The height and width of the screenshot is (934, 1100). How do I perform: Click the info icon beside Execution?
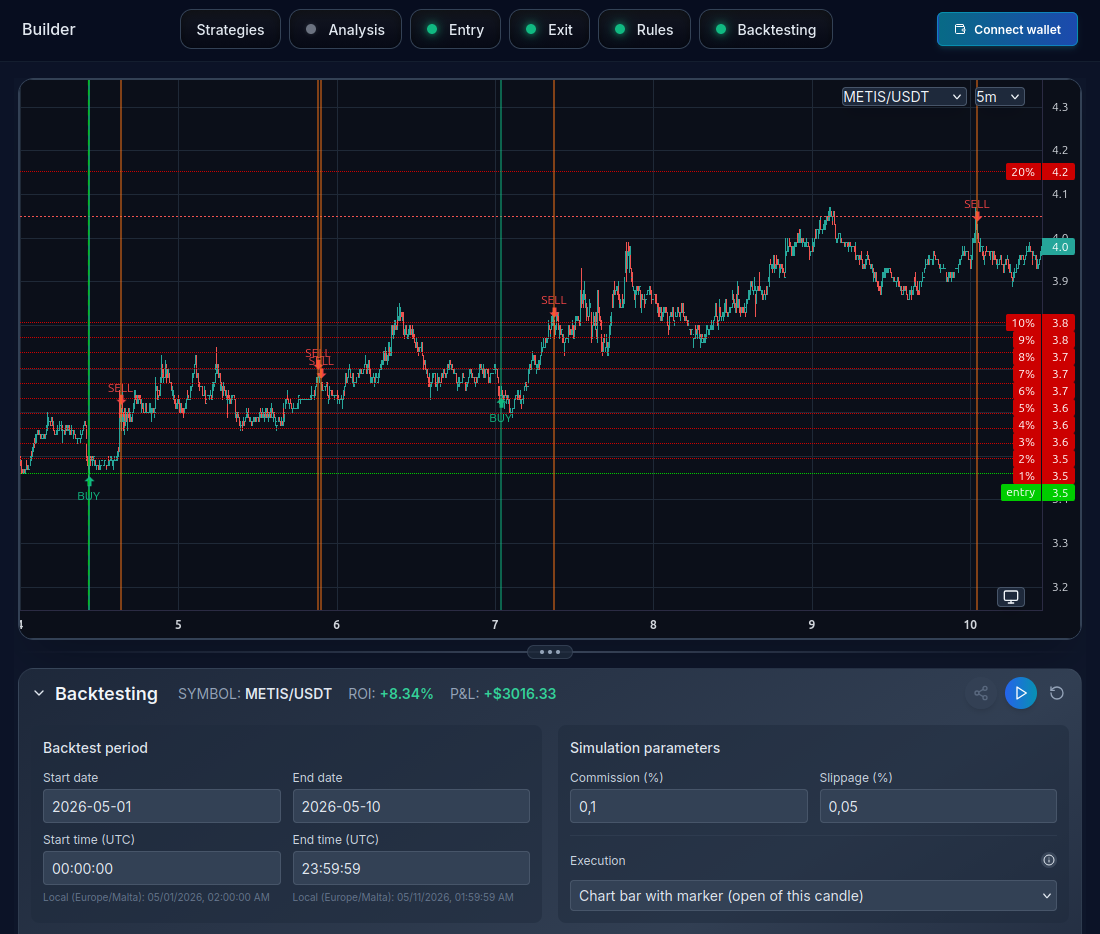click(x=1049, y=860)
